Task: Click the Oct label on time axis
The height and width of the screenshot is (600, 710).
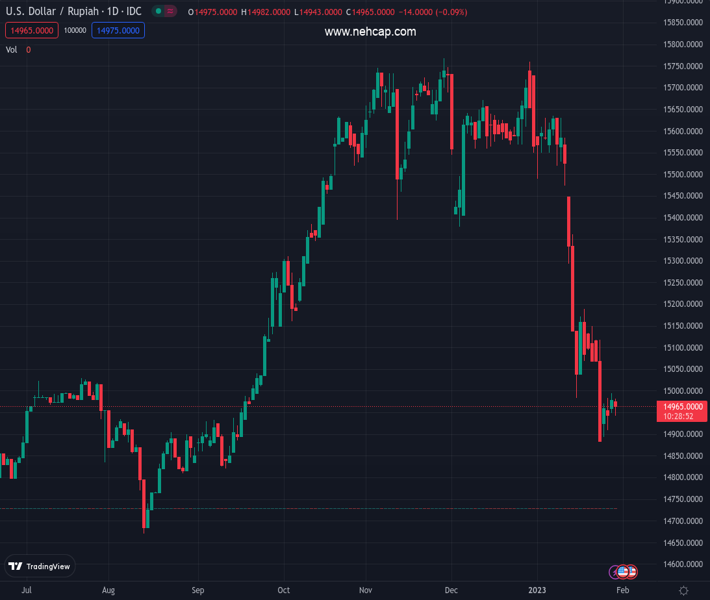Action: coord(283,590)
